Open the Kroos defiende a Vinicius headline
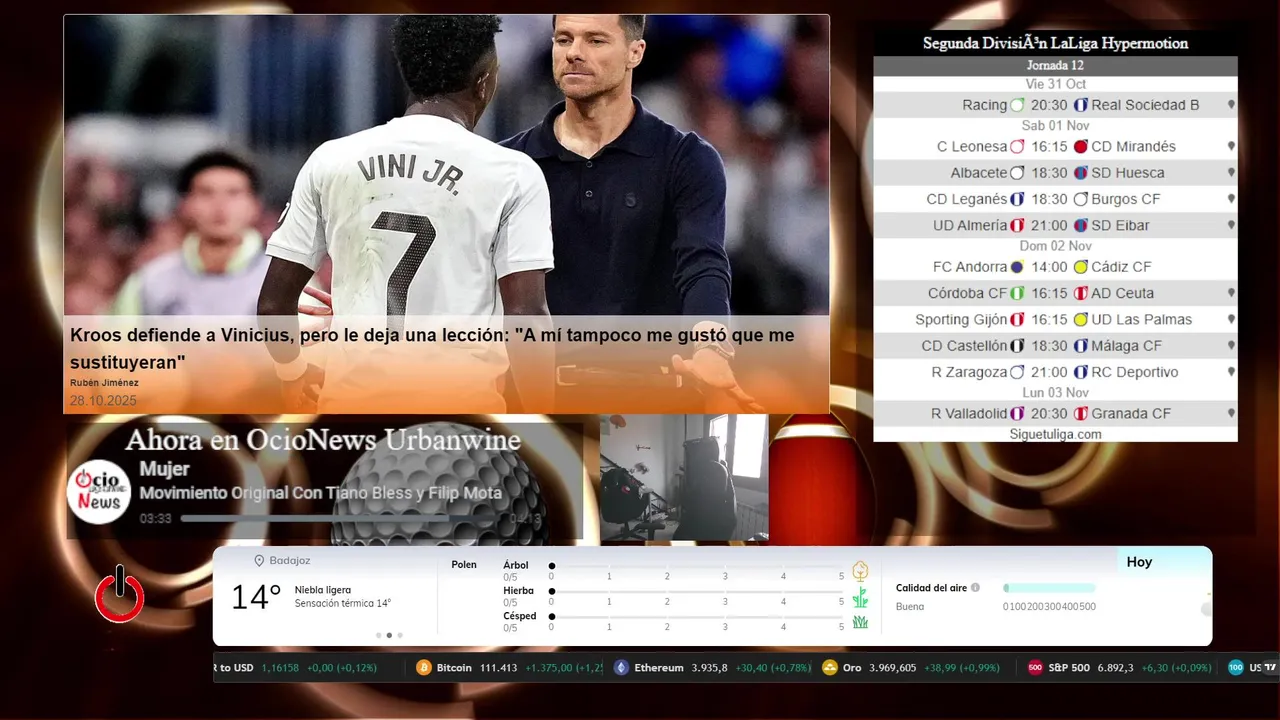This screenshot has width=1280, height=720. pyautogui.click(x=432, y=348)
